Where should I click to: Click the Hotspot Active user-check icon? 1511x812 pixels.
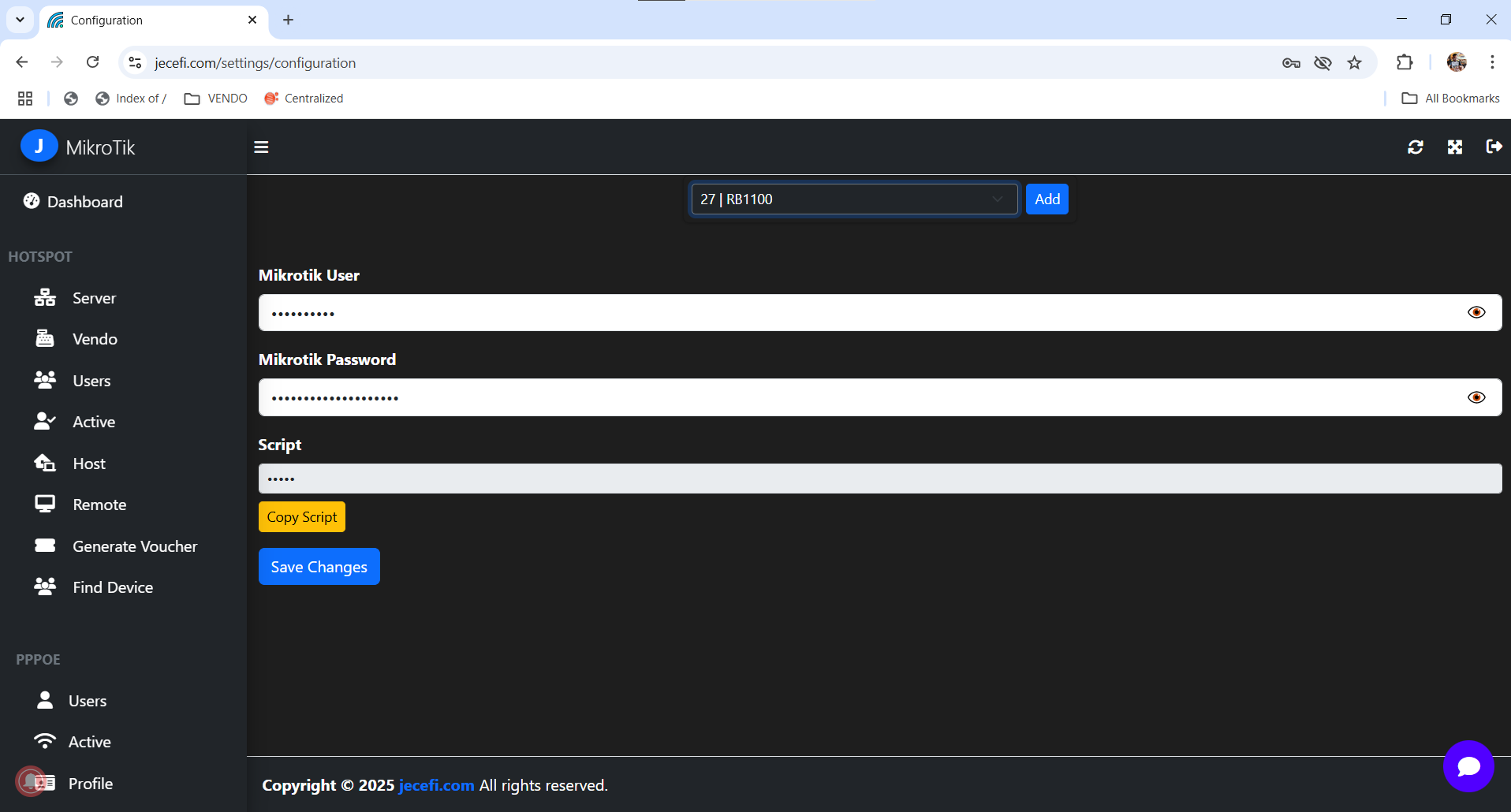click(x=45, y=422)
